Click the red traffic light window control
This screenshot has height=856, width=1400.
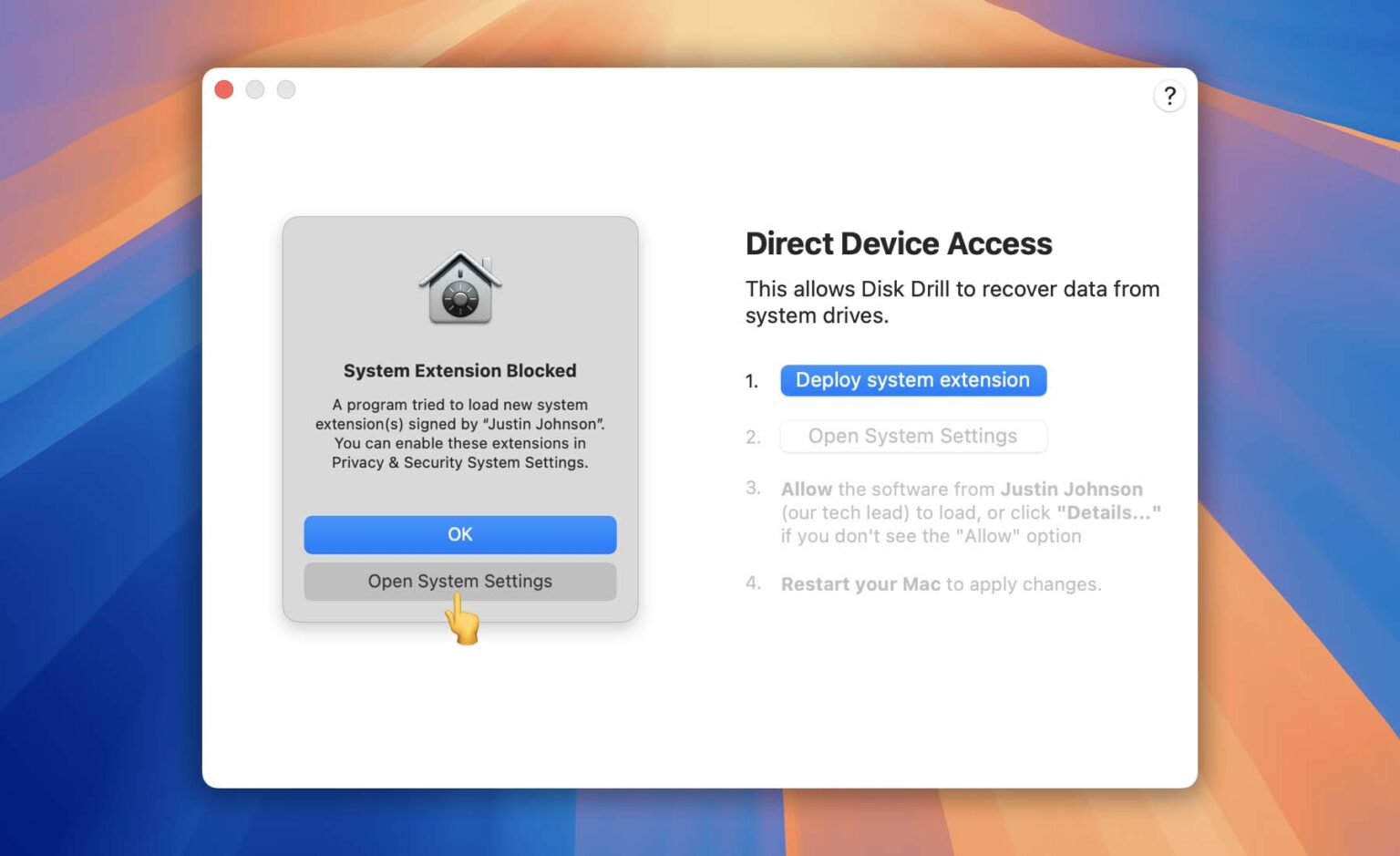(x=223, y=89)
